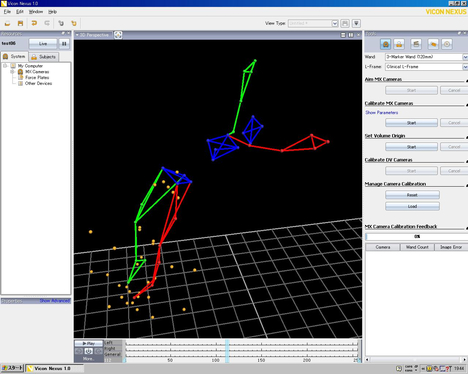468x374 pixels.
Task: Collapse the Calibrate DV Cameras section
Action: pyautogui.click(x=466, y=161)
